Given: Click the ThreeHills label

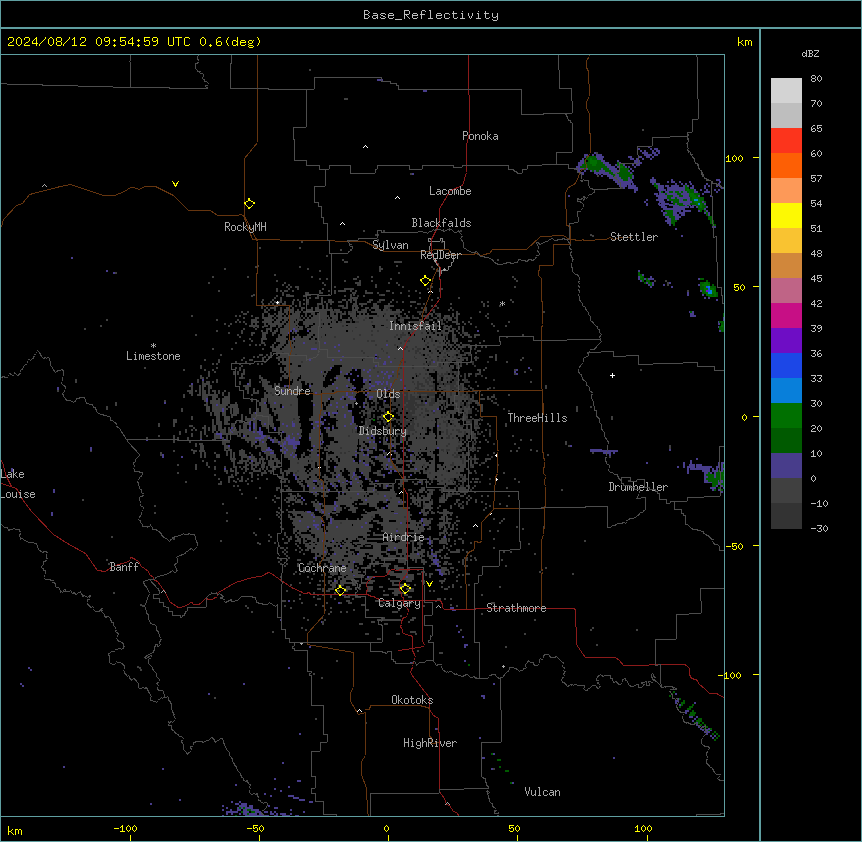Looking at the screenshot, I should (x=537, y=418).
